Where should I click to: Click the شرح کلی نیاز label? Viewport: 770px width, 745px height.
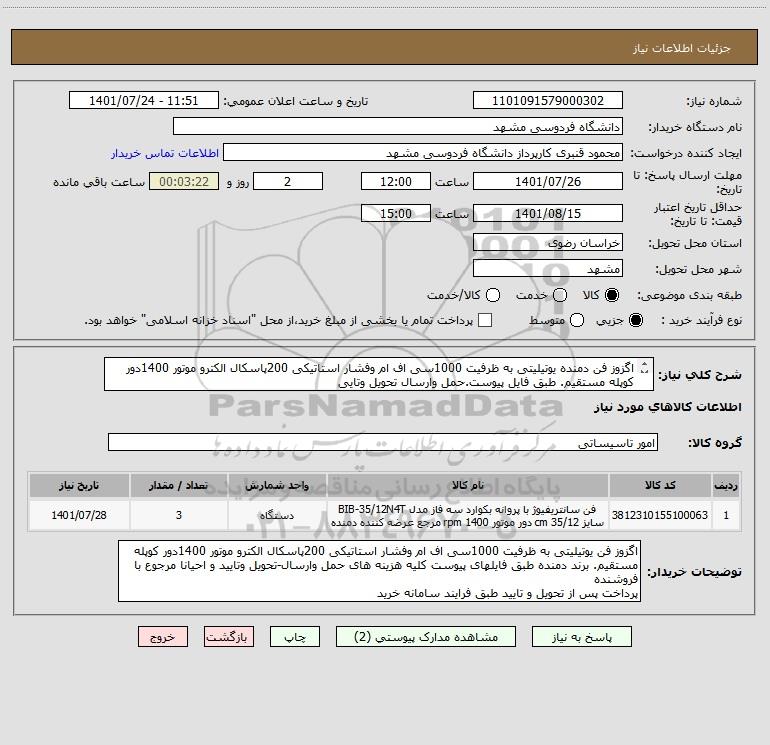[x=700, y=375]
